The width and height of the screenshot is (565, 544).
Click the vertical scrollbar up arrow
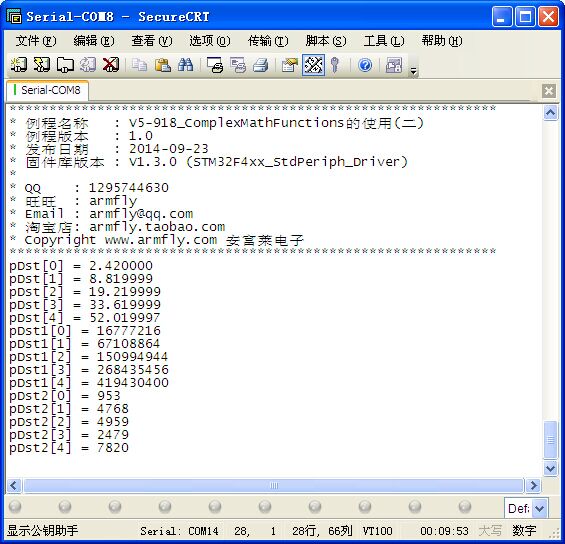click(x=550, y=113)
